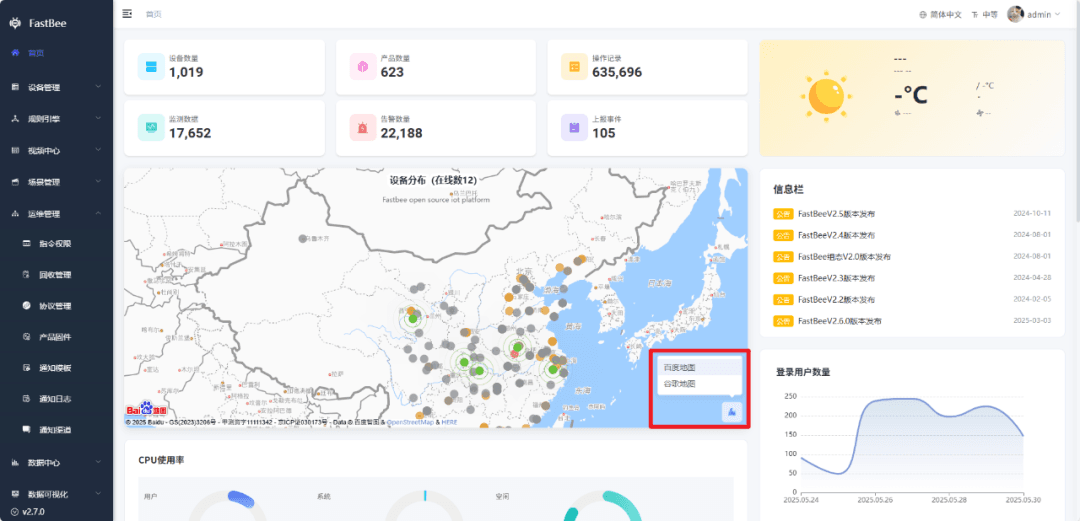Click the 623 product count value
The height and width of the screenshot is (521, 1080).
click(392, 72)
